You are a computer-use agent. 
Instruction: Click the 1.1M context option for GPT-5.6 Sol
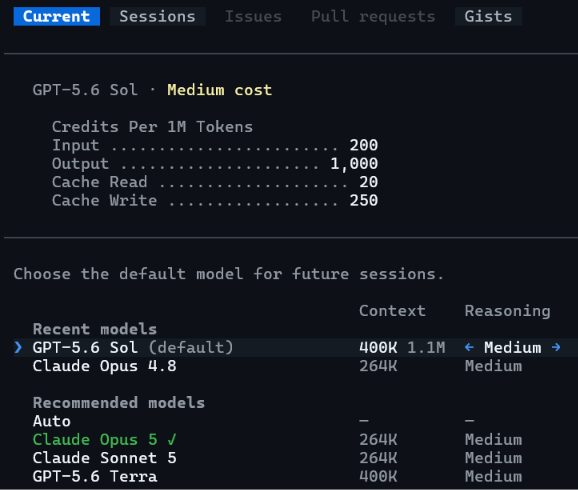[x=426, y=347]
